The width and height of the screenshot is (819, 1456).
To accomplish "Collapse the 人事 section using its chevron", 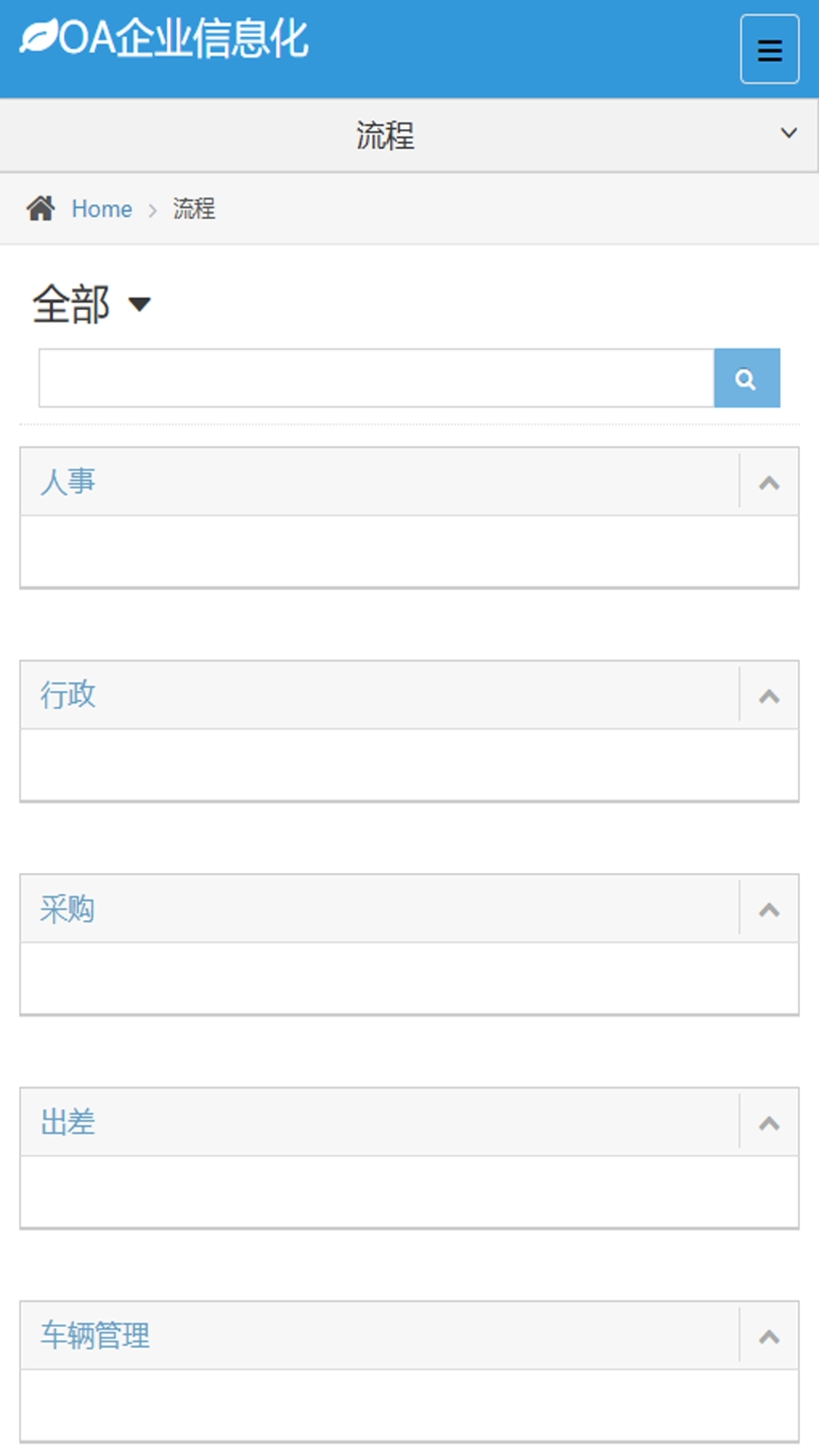I will [768, 481].
